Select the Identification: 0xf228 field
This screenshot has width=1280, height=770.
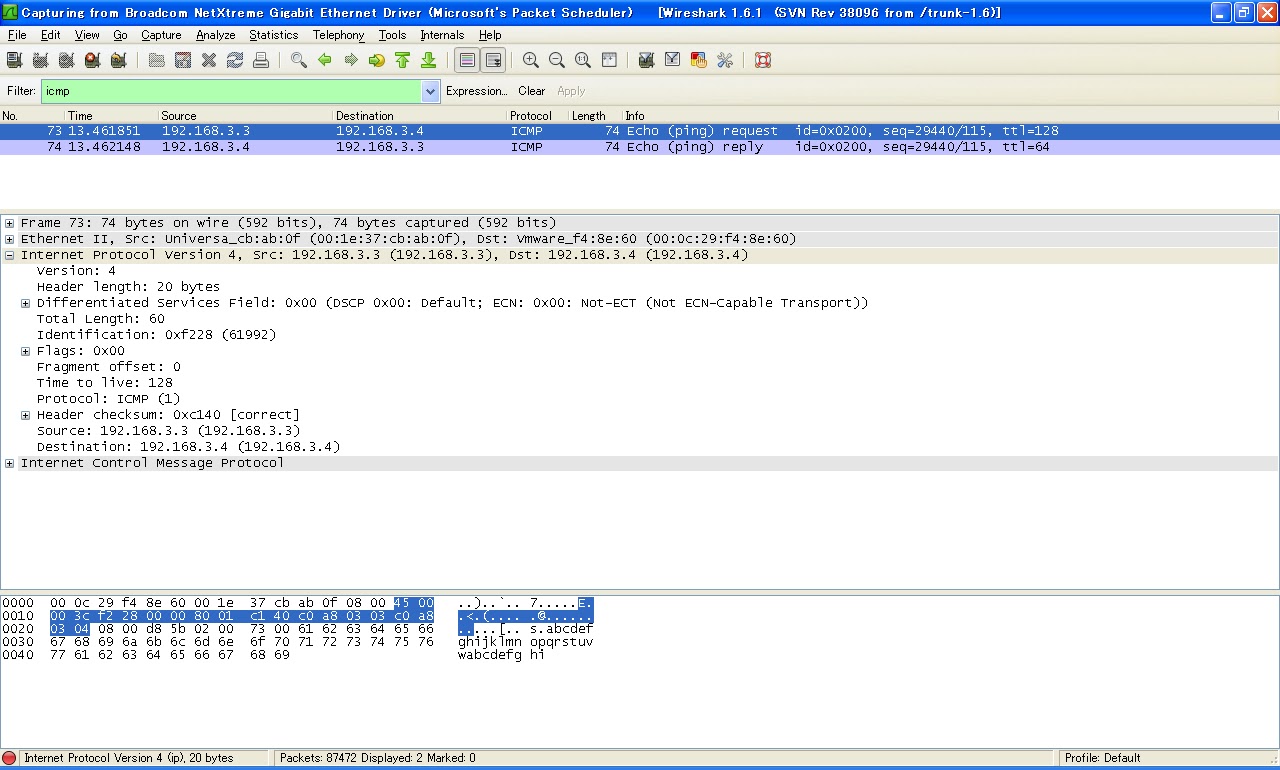(157, 335)
